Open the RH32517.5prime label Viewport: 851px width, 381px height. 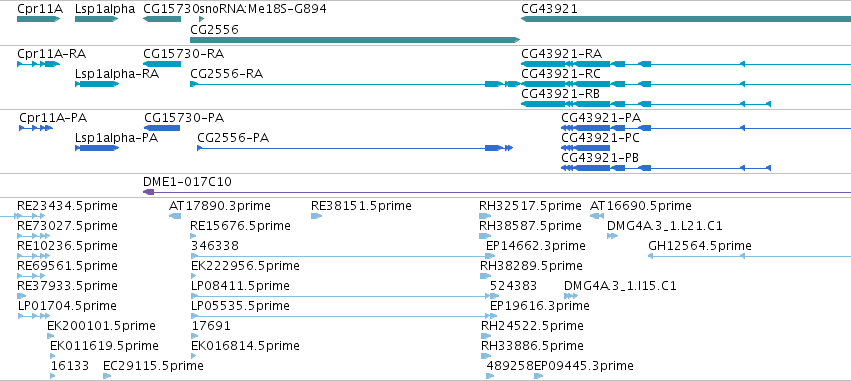click(x=530, y=206)
